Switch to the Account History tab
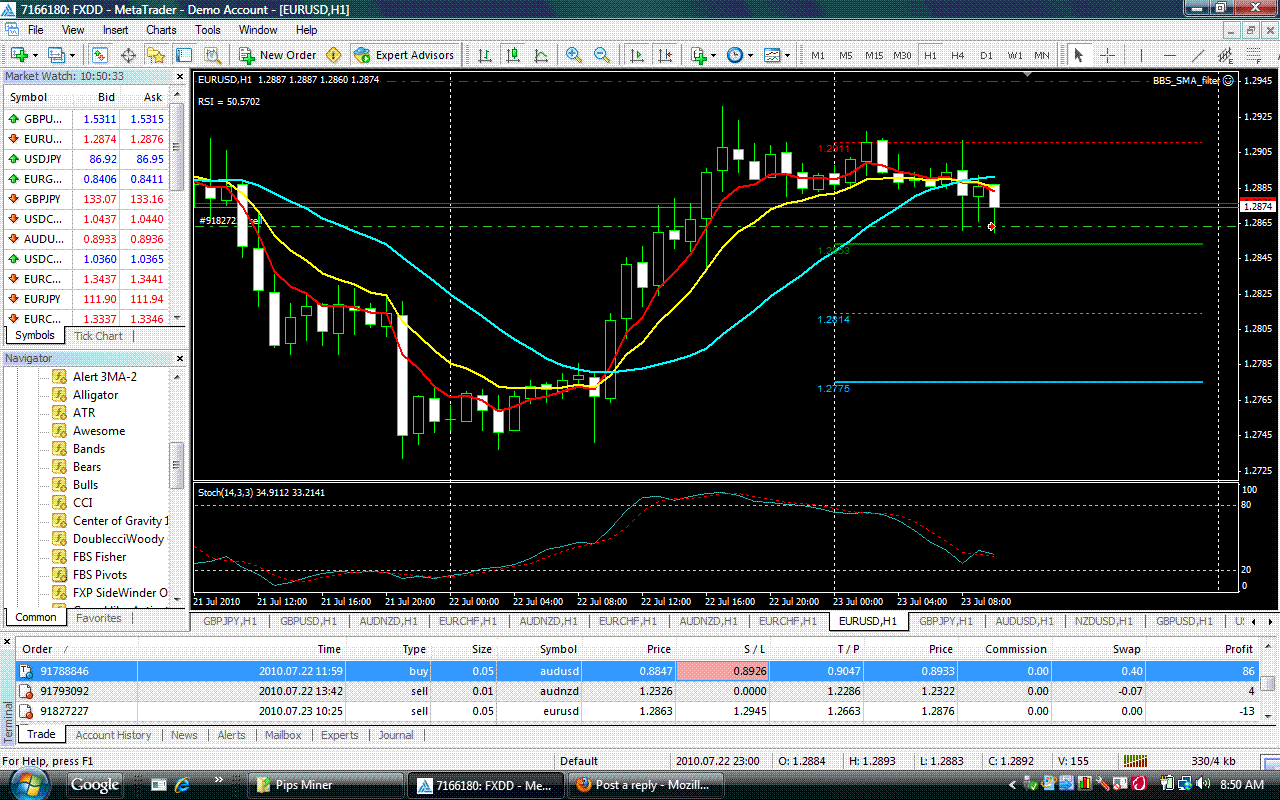This screenshot has height=800, width=1280. (x=113, y=735)
